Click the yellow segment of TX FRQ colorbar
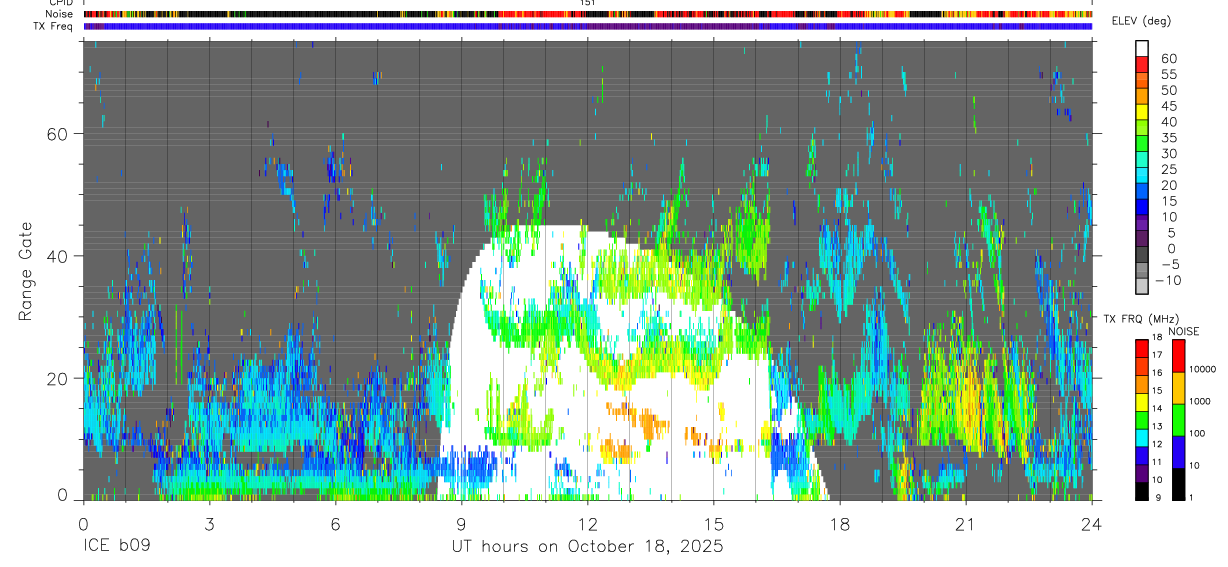Screen dimensions: 1228x567 pyautogui.click(x=1142, y=402)
